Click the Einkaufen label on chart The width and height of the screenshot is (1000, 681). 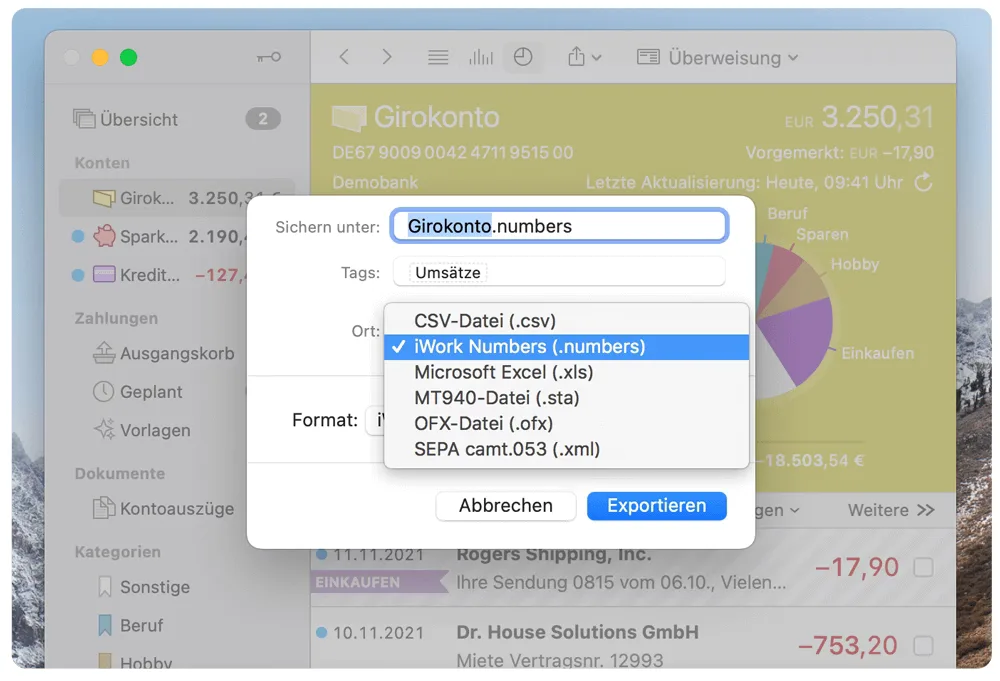[x=878, y=353]
